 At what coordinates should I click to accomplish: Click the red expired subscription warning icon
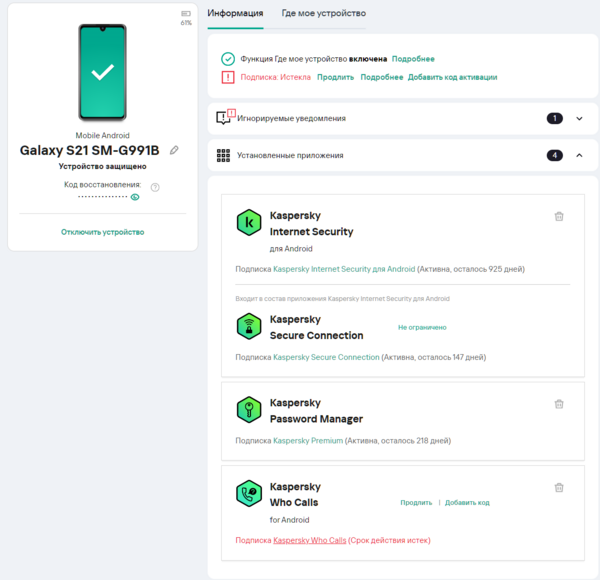pyautogui.click(x=228, y=77)
